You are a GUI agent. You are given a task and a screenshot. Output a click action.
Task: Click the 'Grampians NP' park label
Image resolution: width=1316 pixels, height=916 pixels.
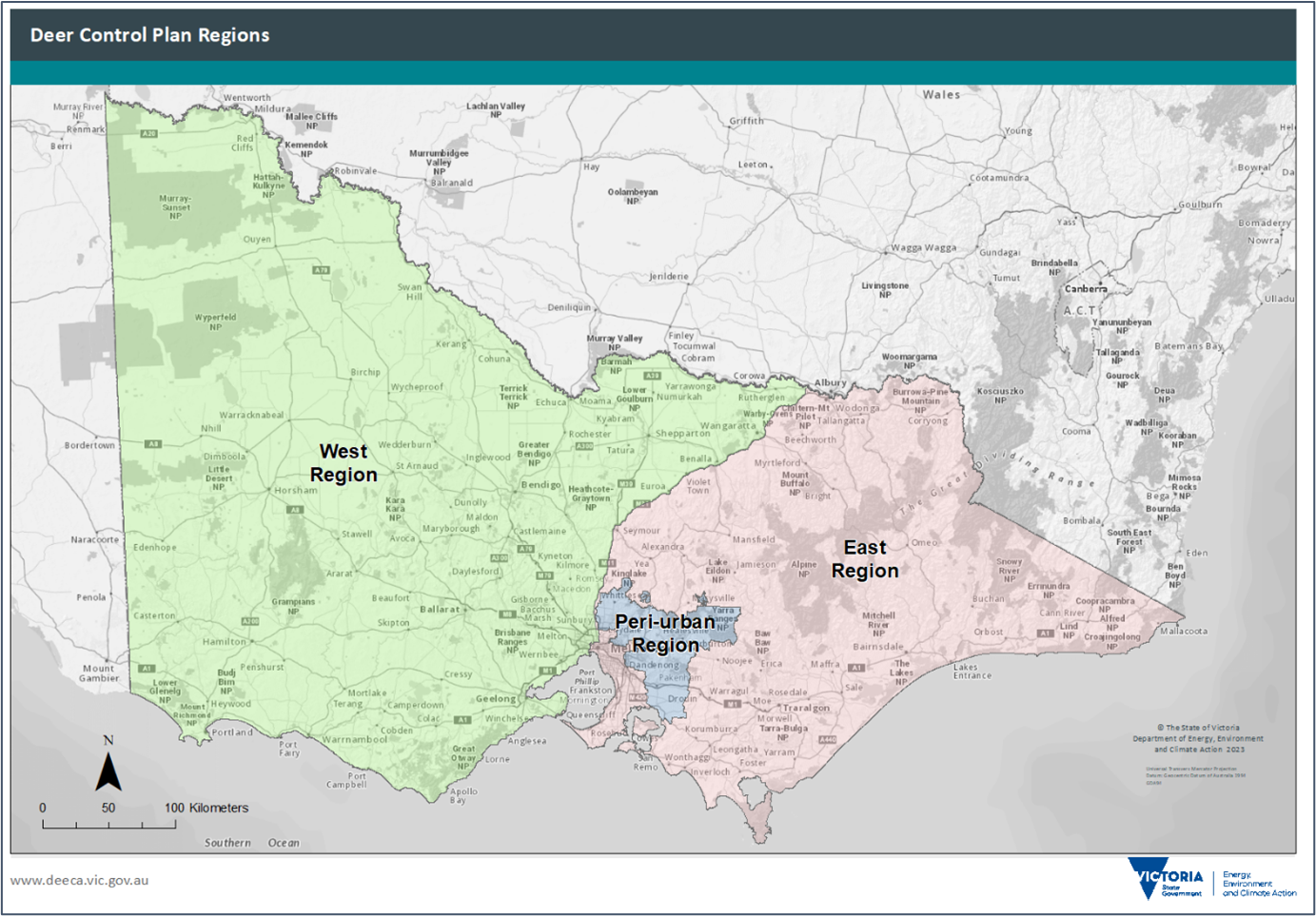(x=293, y=606)
